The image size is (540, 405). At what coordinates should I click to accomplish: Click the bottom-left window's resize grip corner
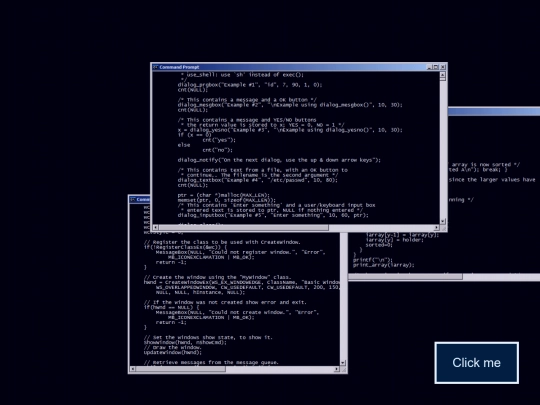[x=343, y=370]
